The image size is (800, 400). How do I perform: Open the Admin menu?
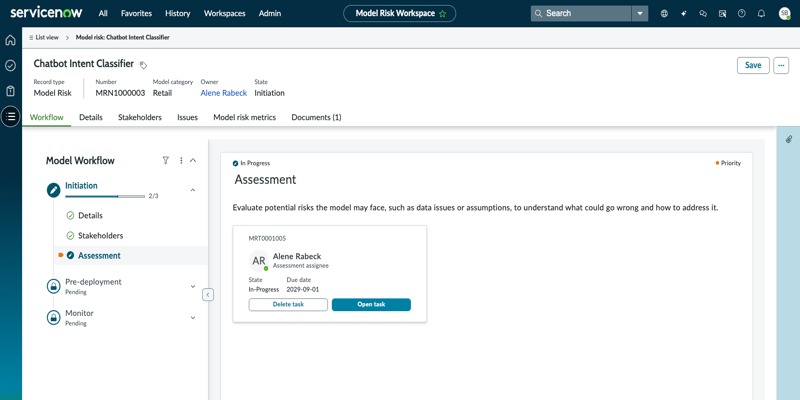[270, 14]
